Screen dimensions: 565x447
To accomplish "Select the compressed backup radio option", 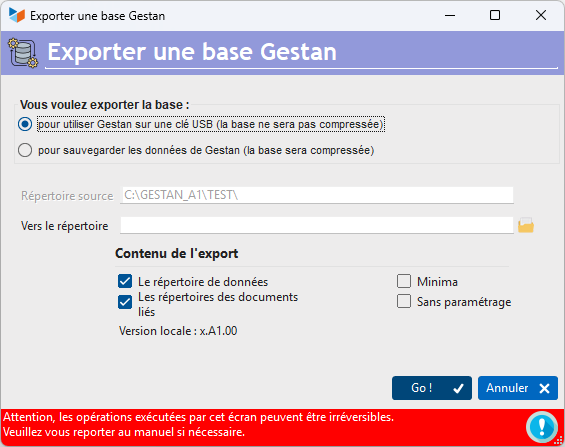I will [x=25, y=150].
